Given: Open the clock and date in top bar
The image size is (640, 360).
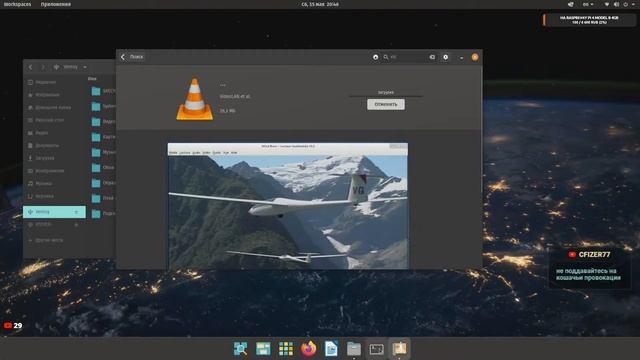Looking at the screenshot, I should pos(320,4).
